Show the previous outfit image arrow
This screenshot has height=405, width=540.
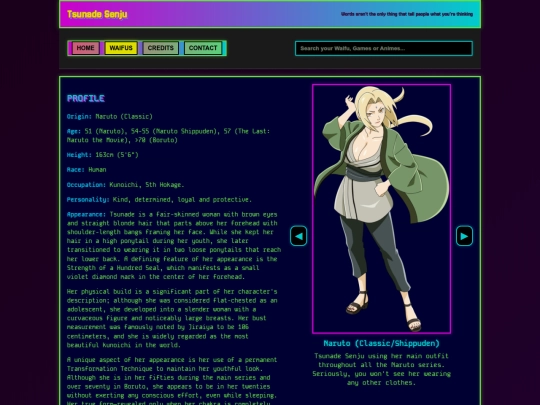(x=299, y=236)
